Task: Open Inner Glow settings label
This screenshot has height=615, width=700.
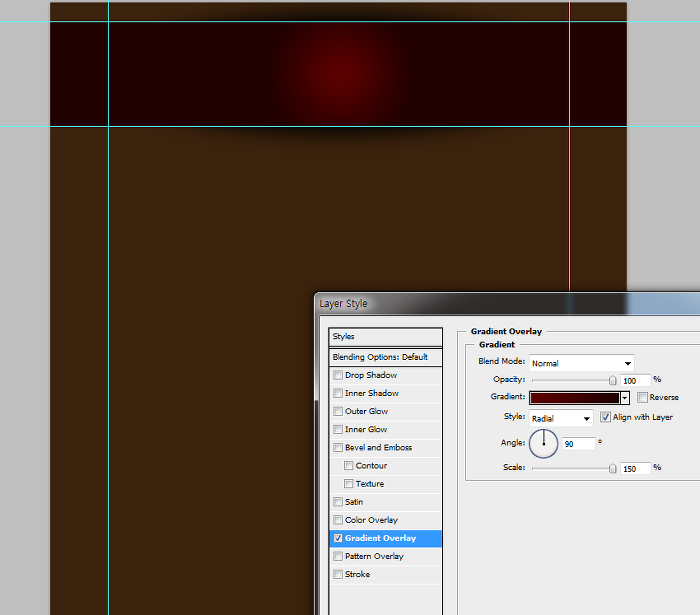Action: (x=366, y=429)
